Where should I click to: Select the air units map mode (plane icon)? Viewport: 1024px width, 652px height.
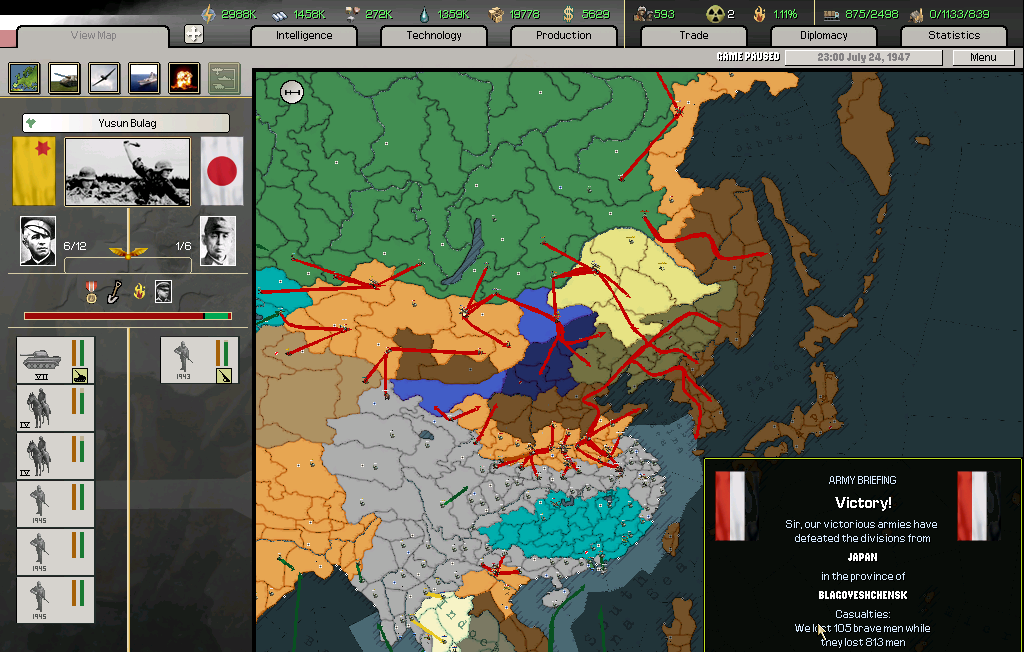click(x=104, y=78)
